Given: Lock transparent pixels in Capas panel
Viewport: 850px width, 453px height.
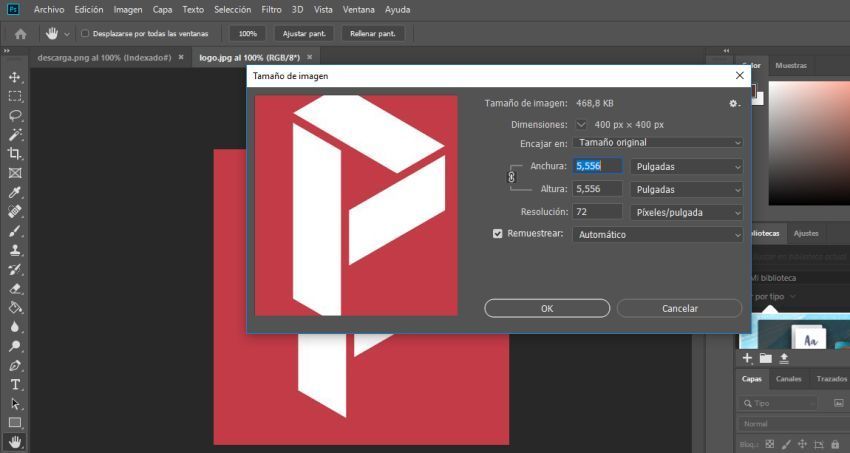Looking at the screenshot, I should (769, 444).
